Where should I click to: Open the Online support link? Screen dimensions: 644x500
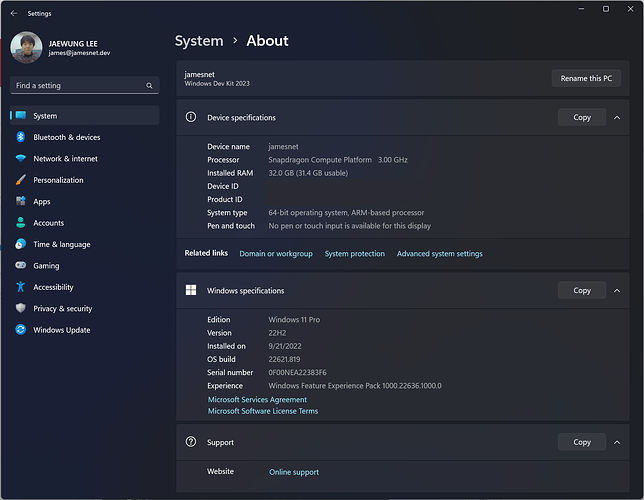(x=294, y=472)
